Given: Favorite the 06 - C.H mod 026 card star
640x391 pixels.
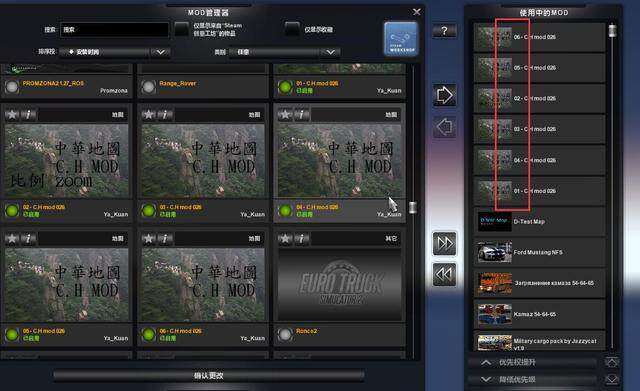Looking at the screenshot, I should 149,238.
